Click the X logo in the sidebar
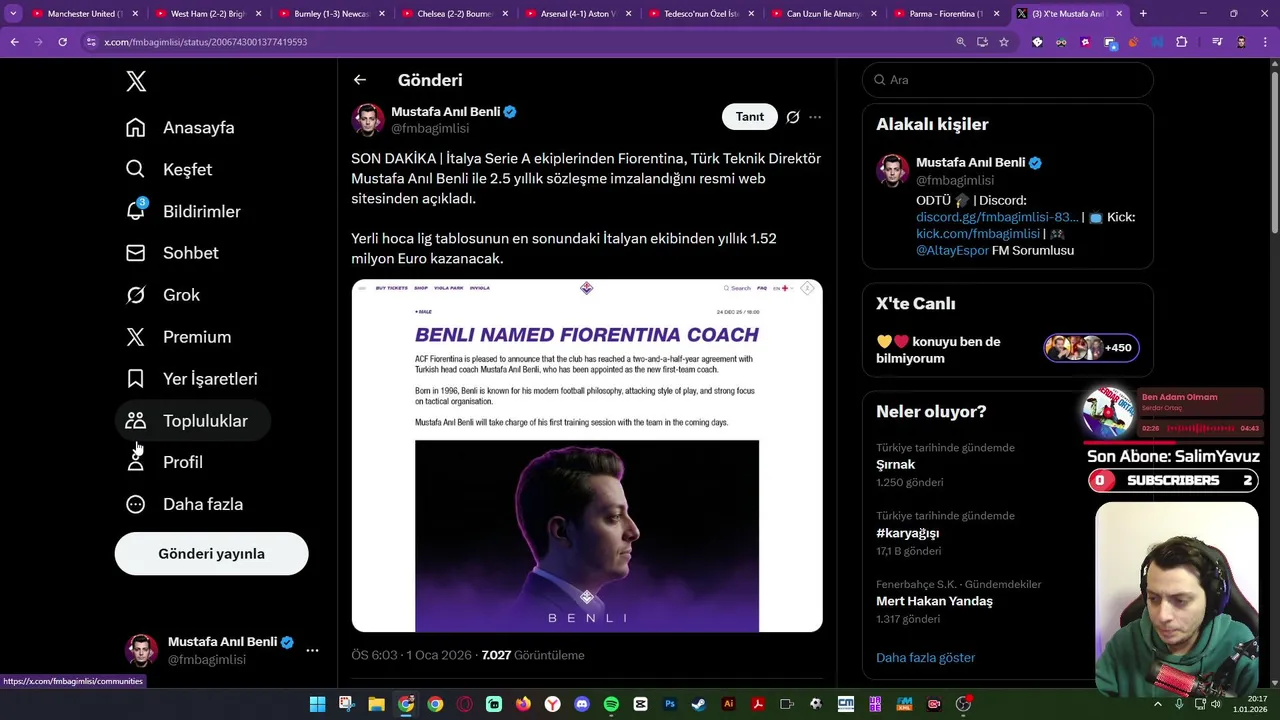The height and width of the screenshot is (720, 1280). click(x=136, y=81)
